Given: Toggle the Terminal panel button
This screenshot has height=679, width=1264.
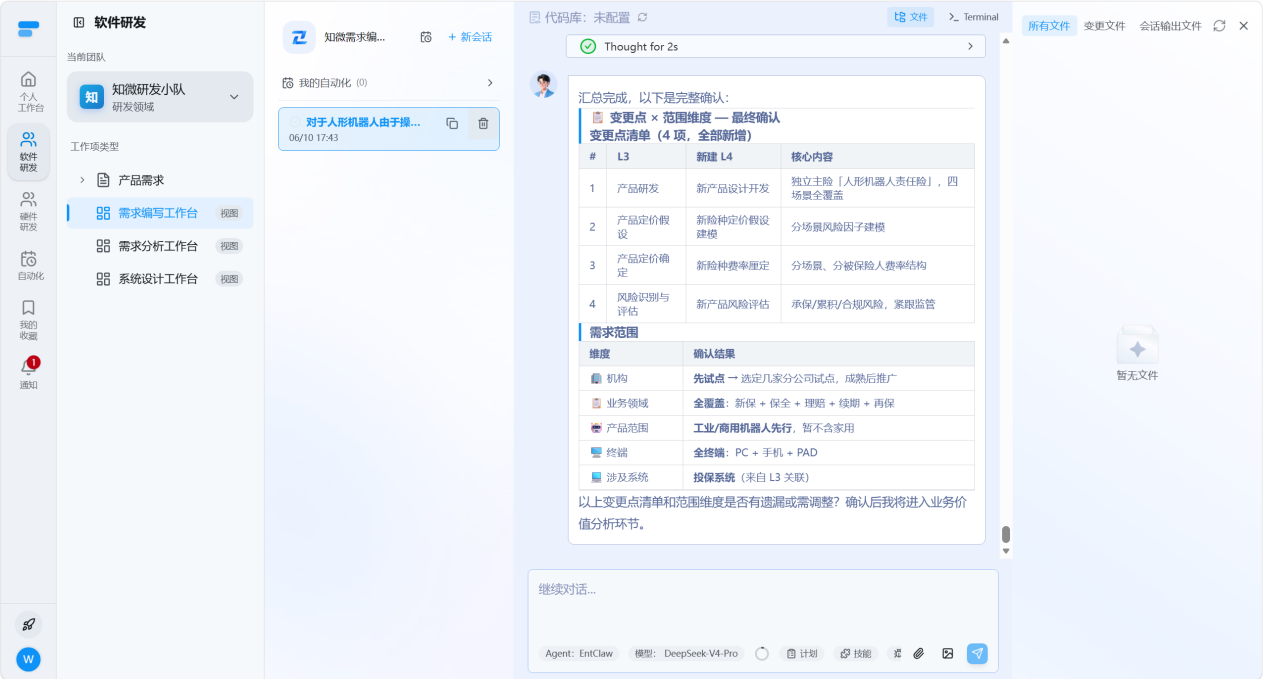Looking at the screenshot, I should point(973,17).
